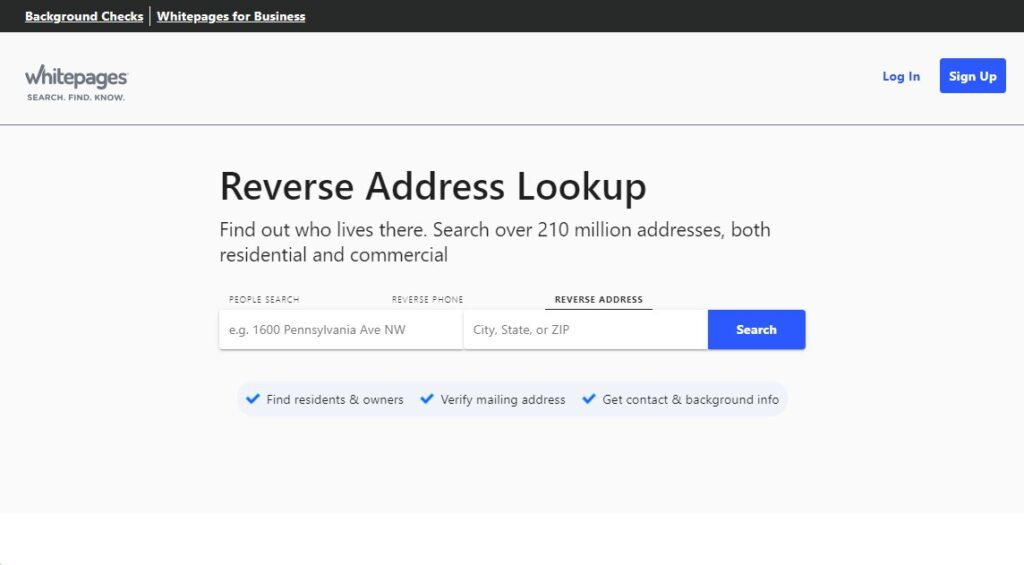Click the 'Verify mailing address' text

503,399
